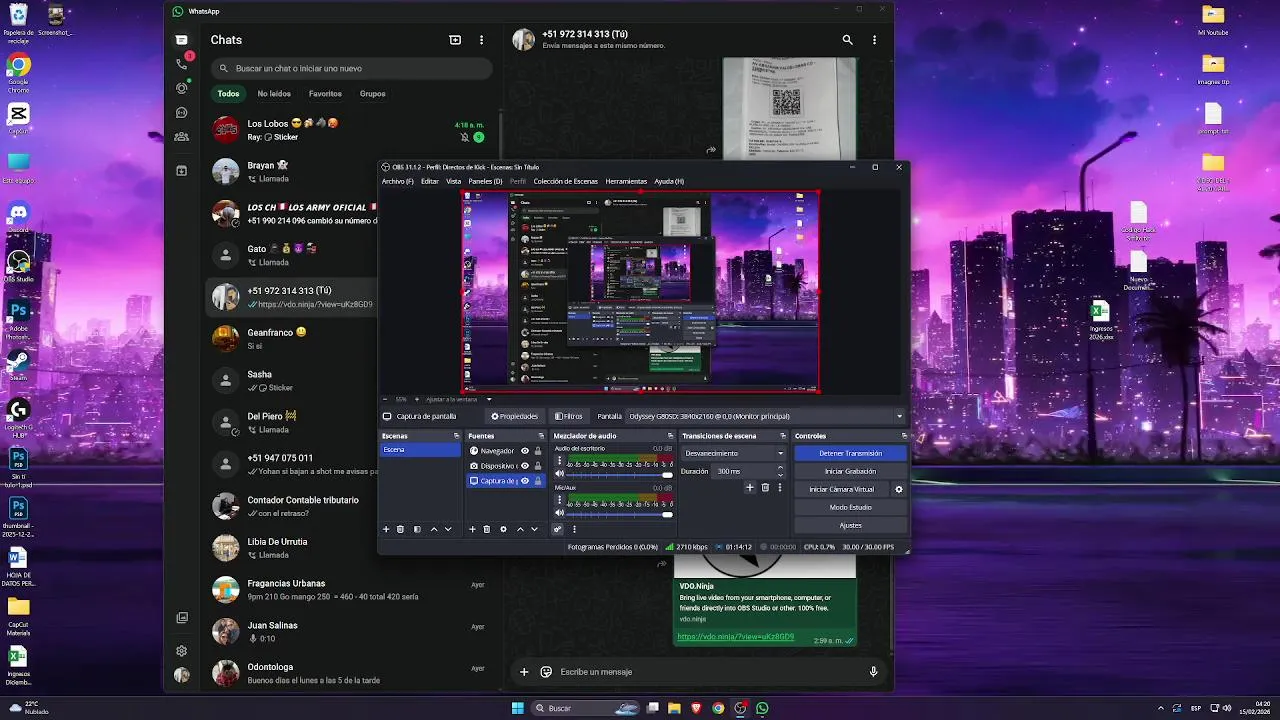This screenshot has height=720, width=1280.
Task: Hide the Captura de pantalla source
Action: (524, 481)
